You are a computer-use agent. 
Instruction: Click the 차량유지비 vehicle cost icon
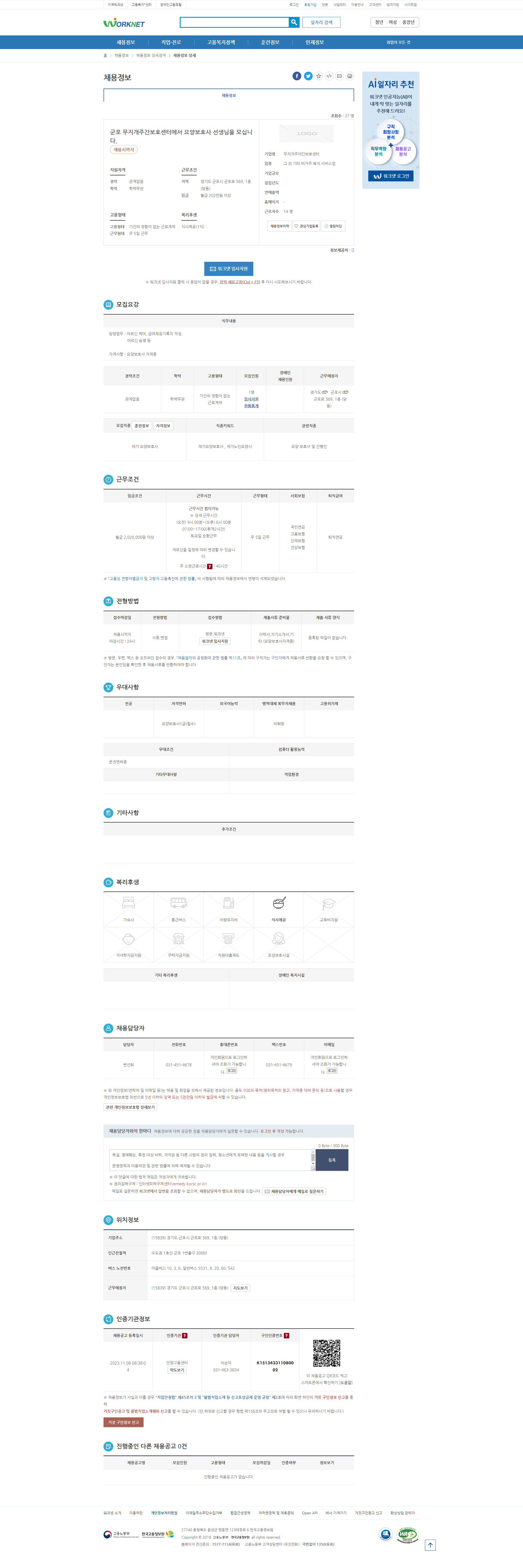[228, 903]
